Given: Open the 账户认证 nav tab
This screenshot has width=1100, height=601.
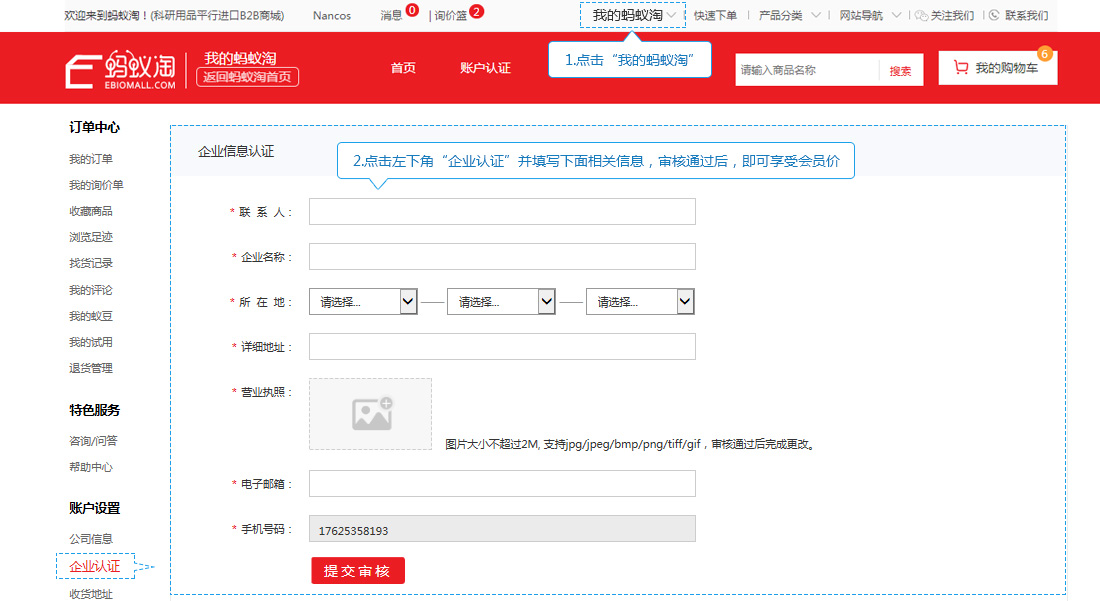Looking at the screenshot, I should (485, 68).
